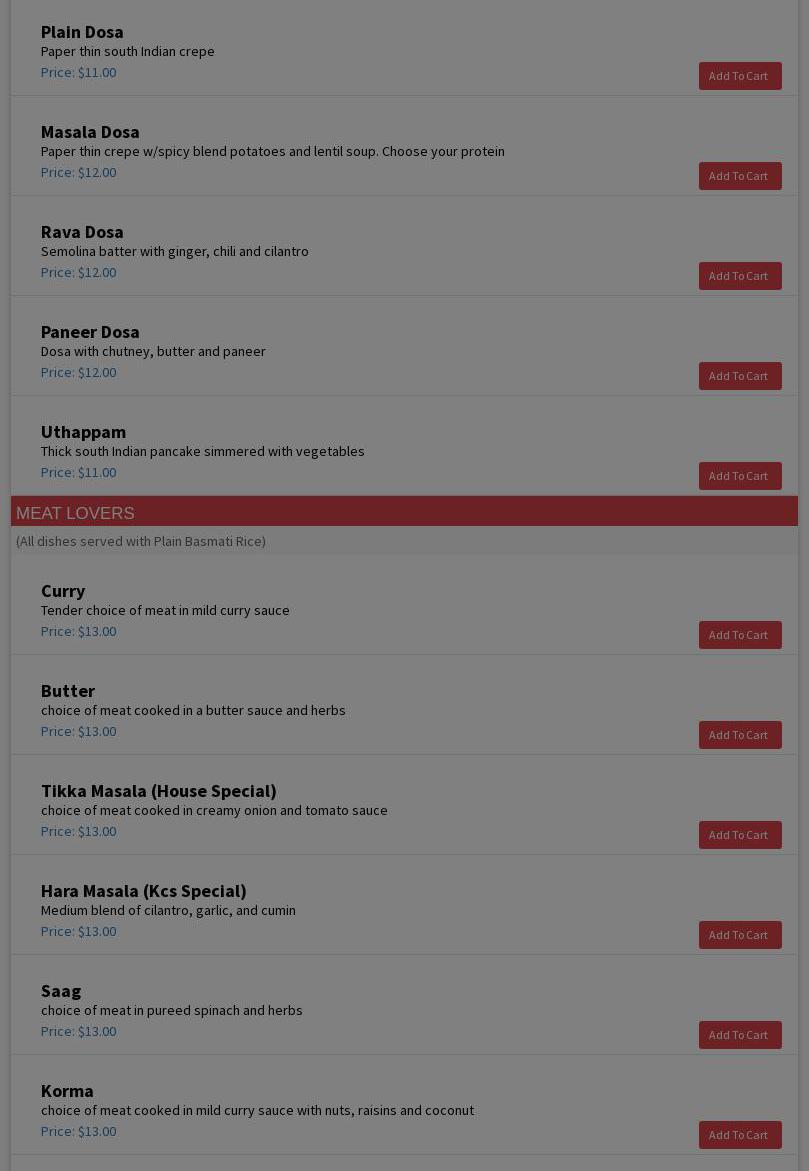Screen dimensions: 809x1171
Task: Add Curry dish to cart
Action: (x=739, y=635)
